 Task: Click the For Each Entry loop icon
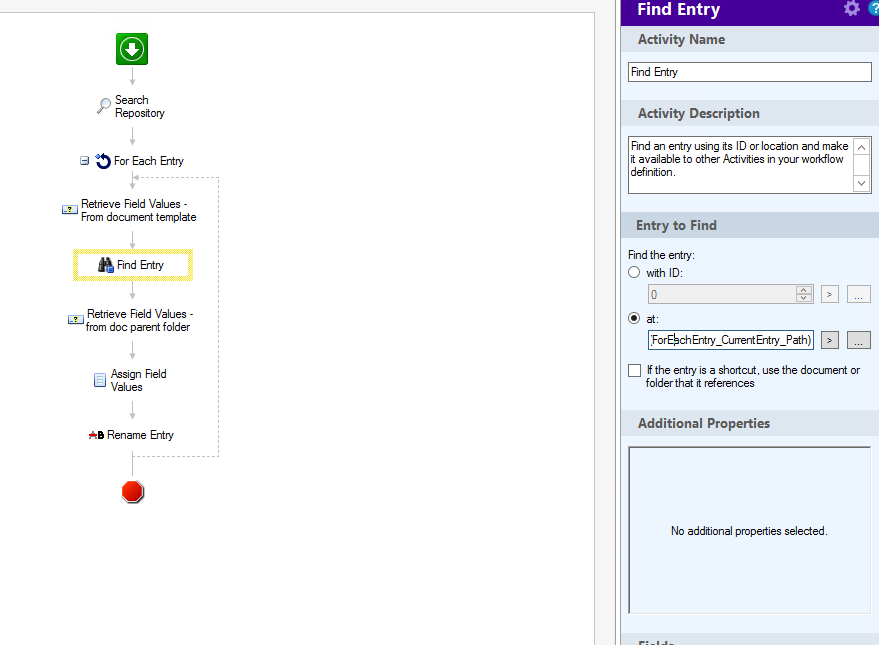103,161
